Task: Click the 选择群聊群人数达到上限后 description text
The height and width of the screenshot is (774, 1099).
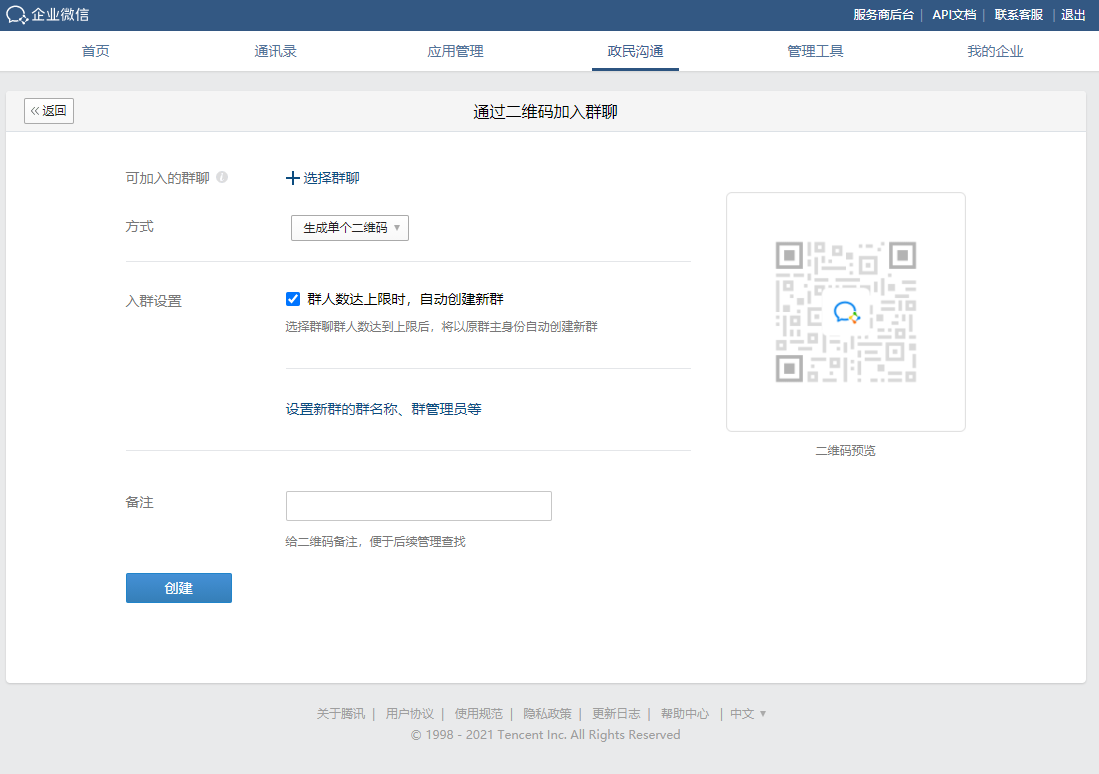Action: pyautogui.click(x=442, y=327)
